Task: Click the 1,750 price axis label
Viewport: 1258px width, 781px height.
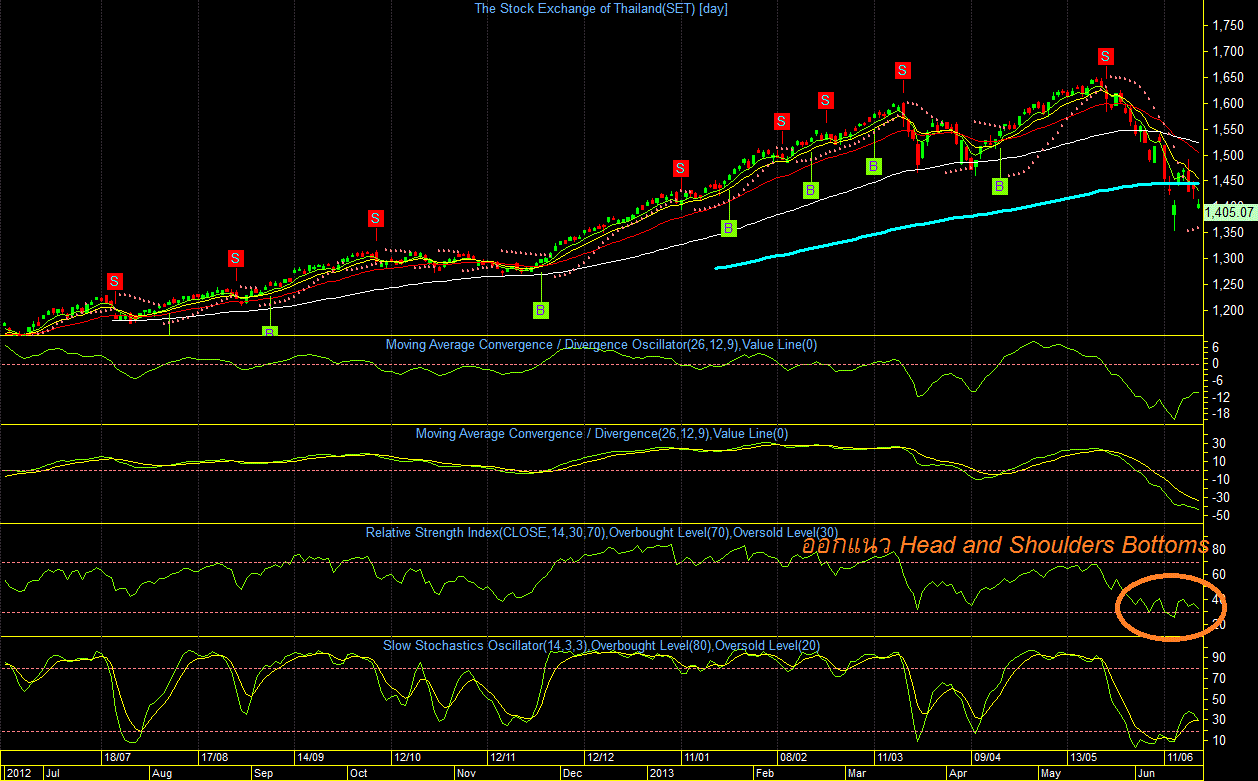Action: [x=1227, y=25]
